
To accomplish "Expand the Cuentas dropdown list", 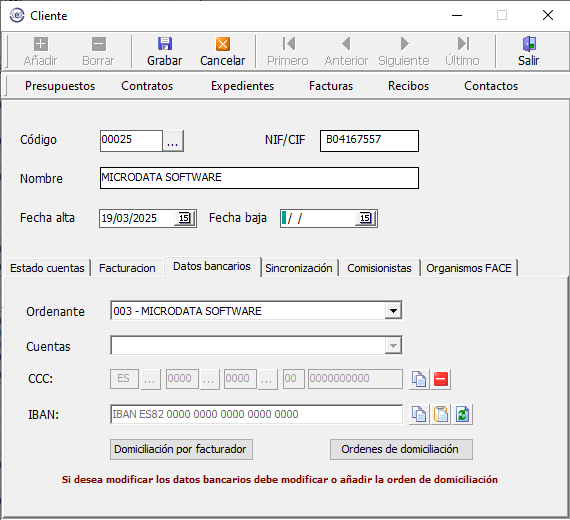I will click(393, 345).
